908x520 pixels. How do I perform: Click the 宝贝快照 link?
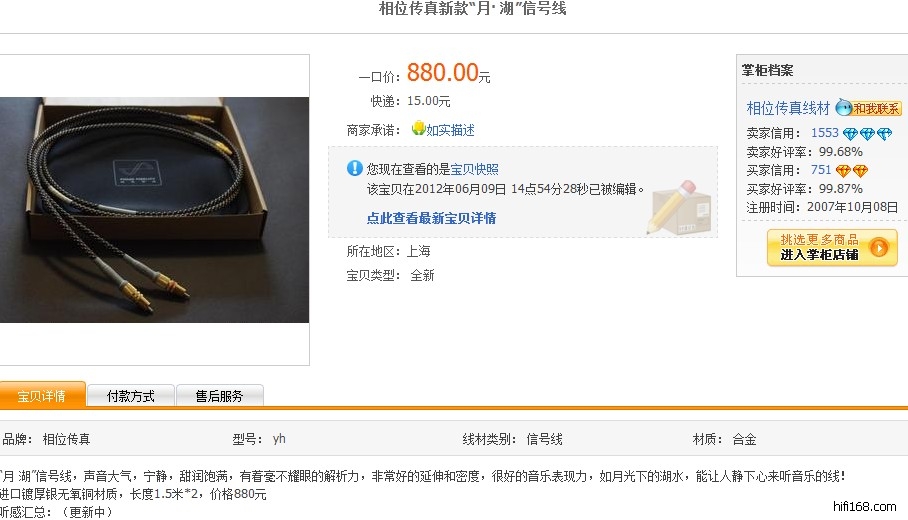pos(474,170)
